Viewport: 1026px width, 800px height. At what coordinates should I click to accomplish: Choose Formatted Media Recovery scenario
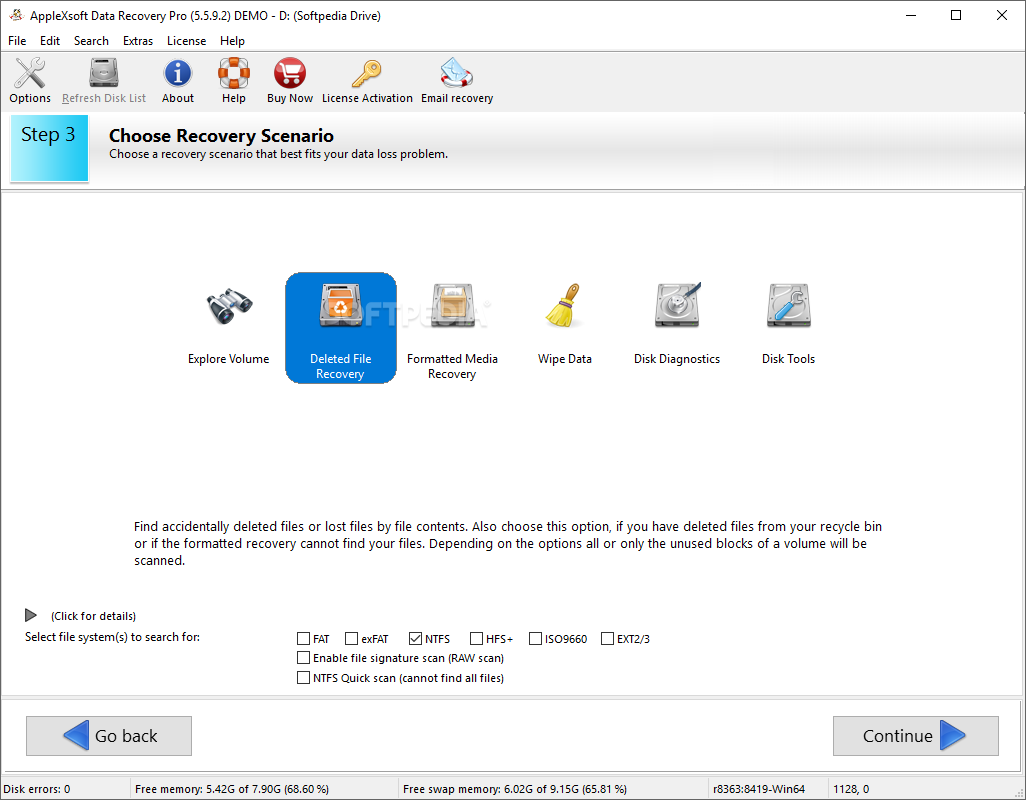452,331
